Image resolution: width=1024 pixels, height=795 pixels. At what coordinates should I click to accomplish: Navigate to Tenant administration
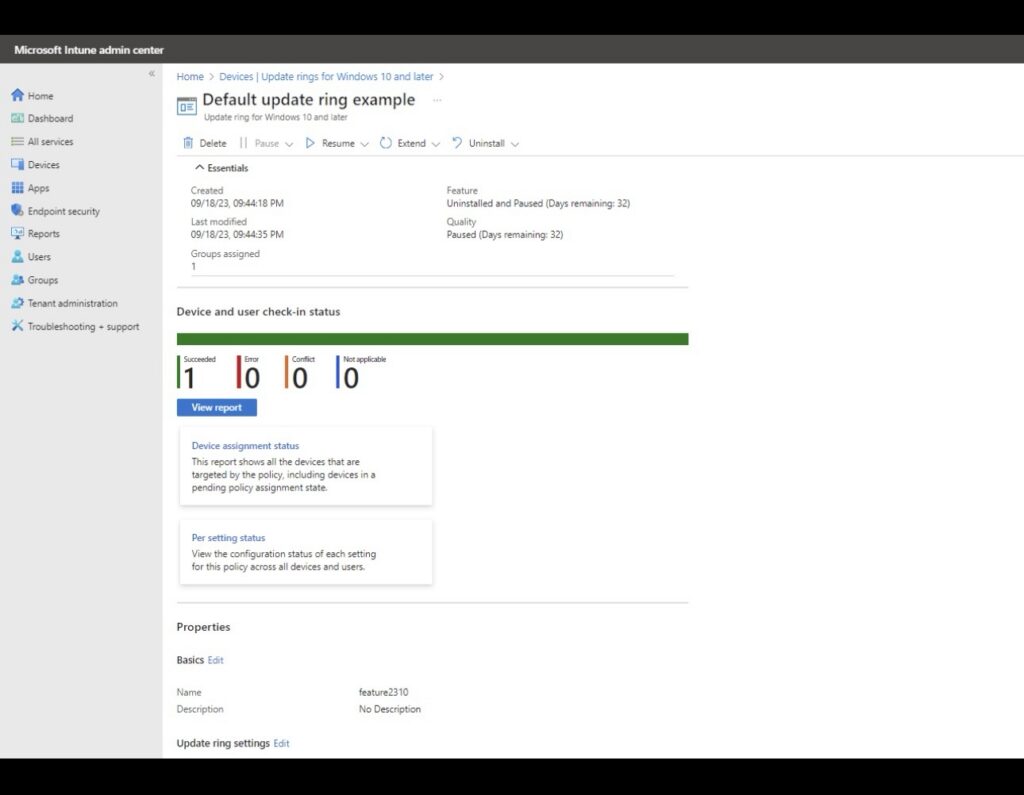(72, 304)
